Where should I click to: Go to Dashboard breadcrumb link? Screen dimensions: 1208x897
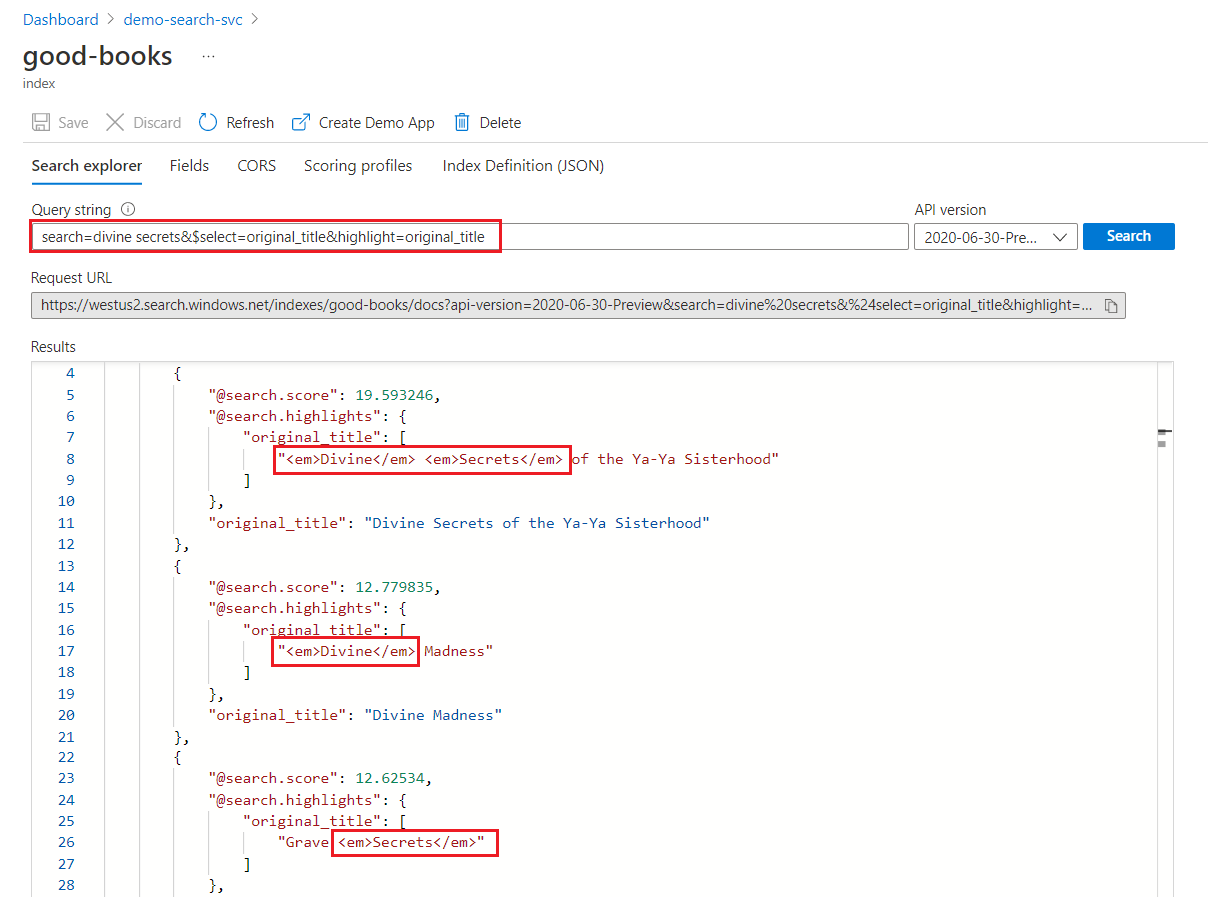click(61, 20)
